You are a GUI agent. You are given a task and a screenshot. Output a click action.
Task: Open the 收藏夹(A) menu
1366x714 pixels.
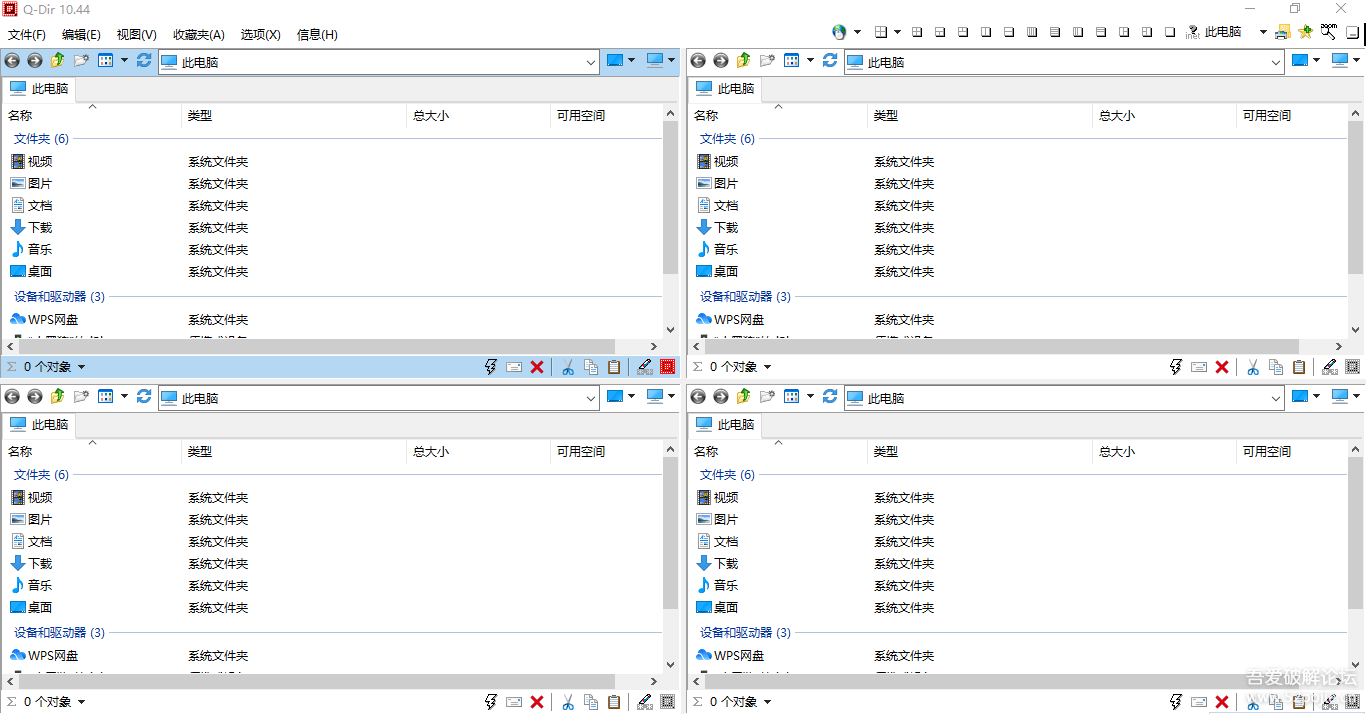point(198,35)
